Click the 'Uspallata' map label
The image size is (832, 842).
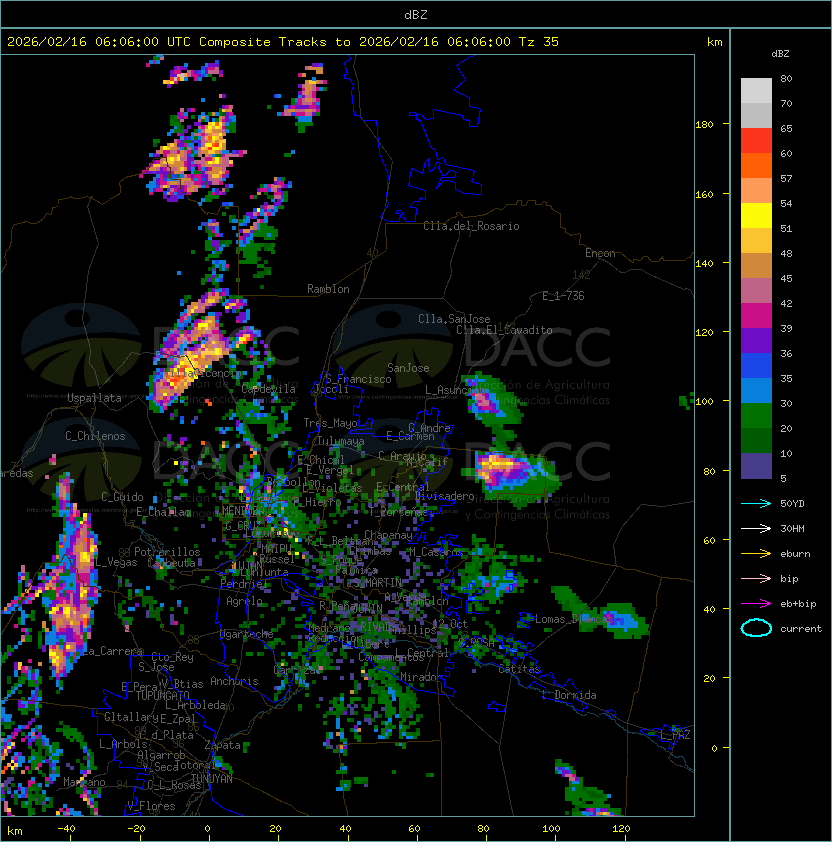tap(94, 398)
